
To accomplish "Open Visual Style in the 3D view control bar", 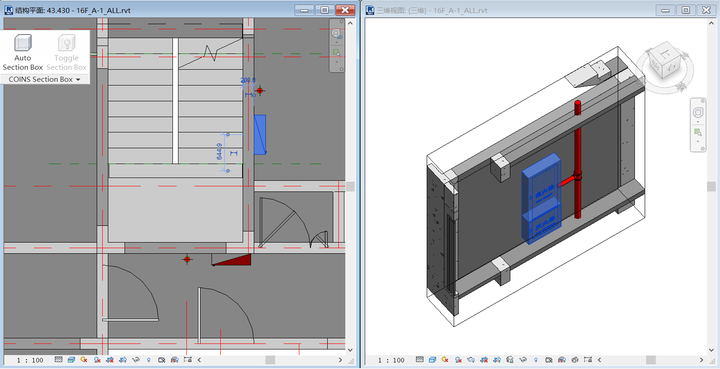I will [x=432, y=360].
